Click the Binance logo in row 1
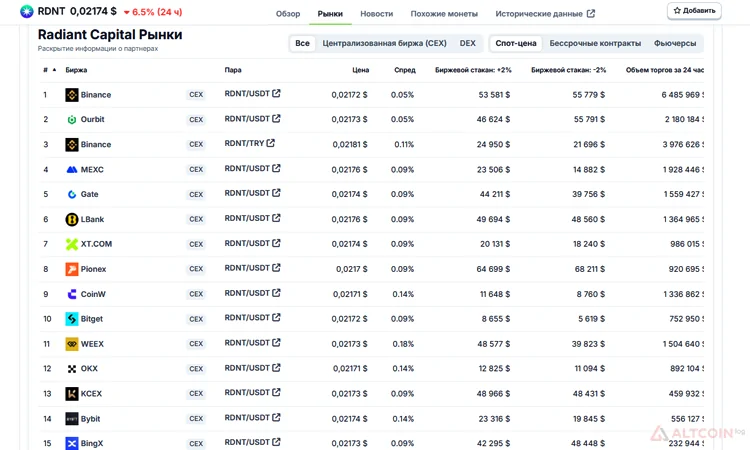 click(x=72, y=95)
